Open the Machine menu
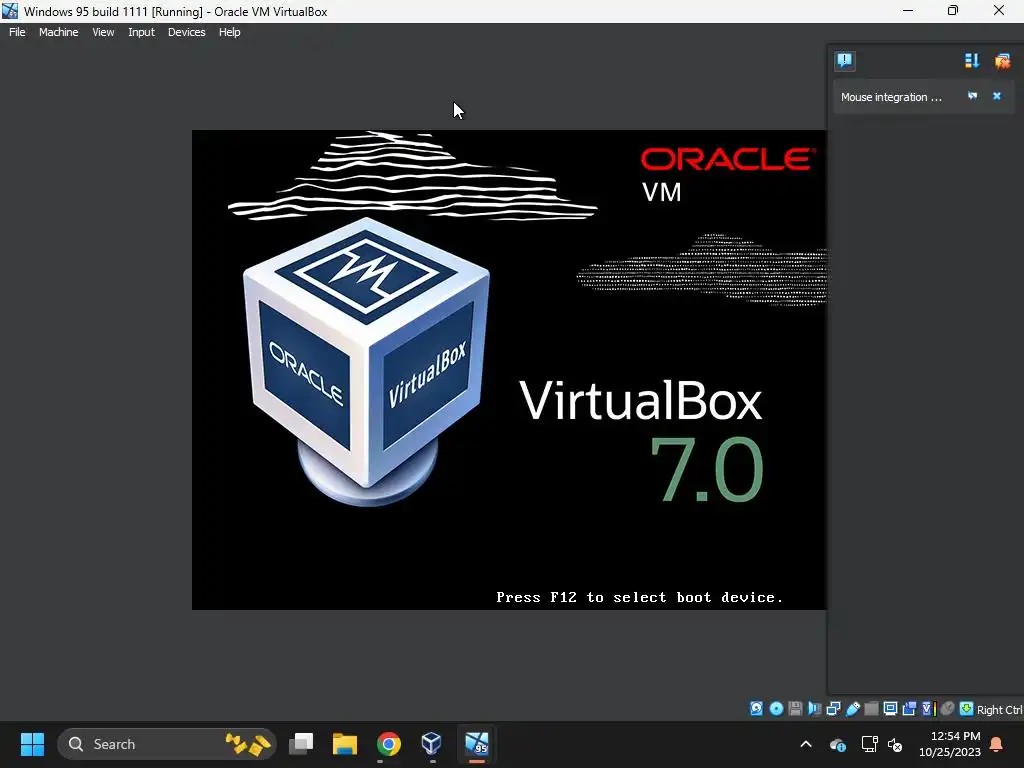This screenshot has height=768, width=1024. click(x=58, y=32)
